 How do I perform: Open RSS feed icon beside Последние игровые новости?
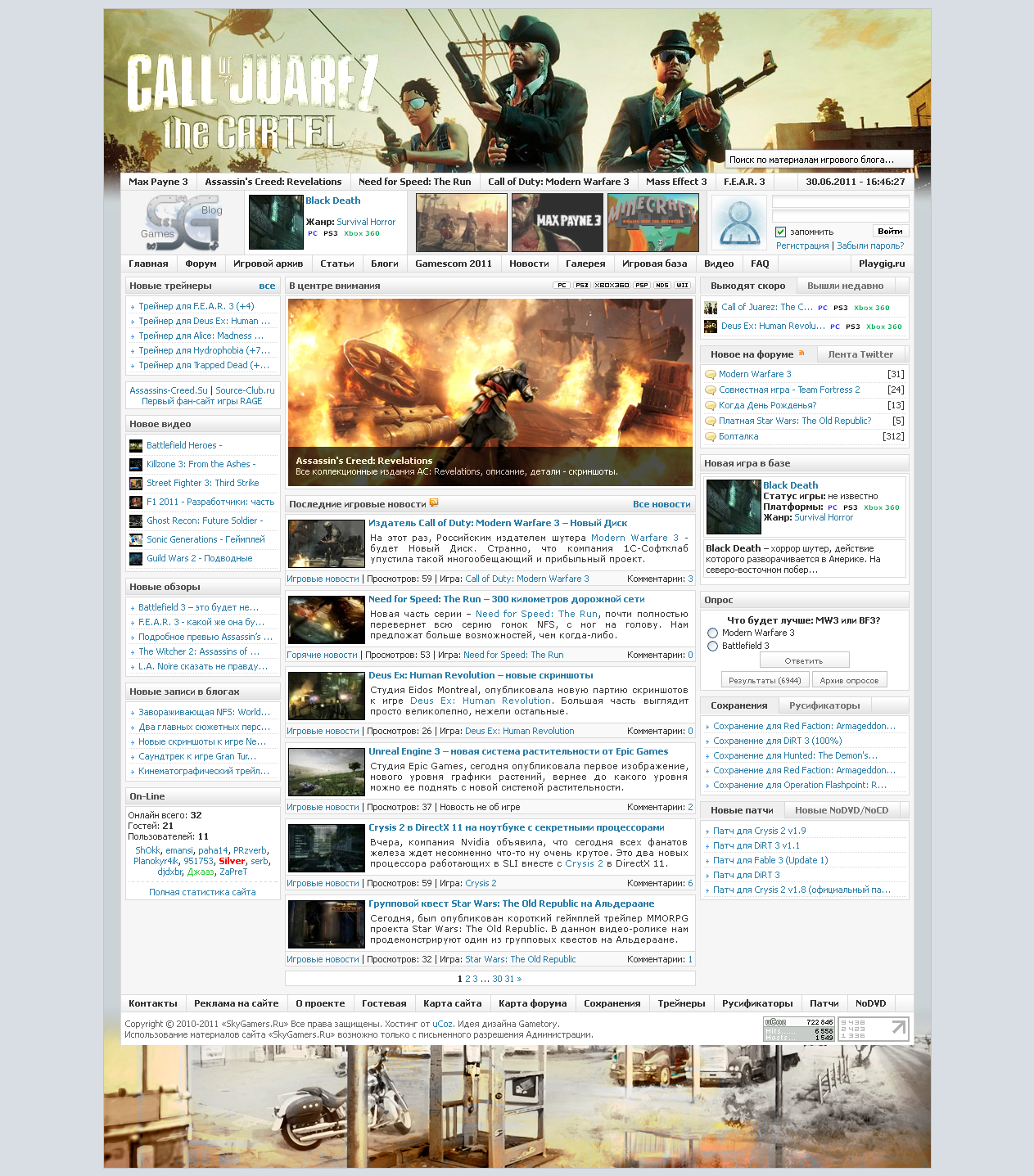434,503
